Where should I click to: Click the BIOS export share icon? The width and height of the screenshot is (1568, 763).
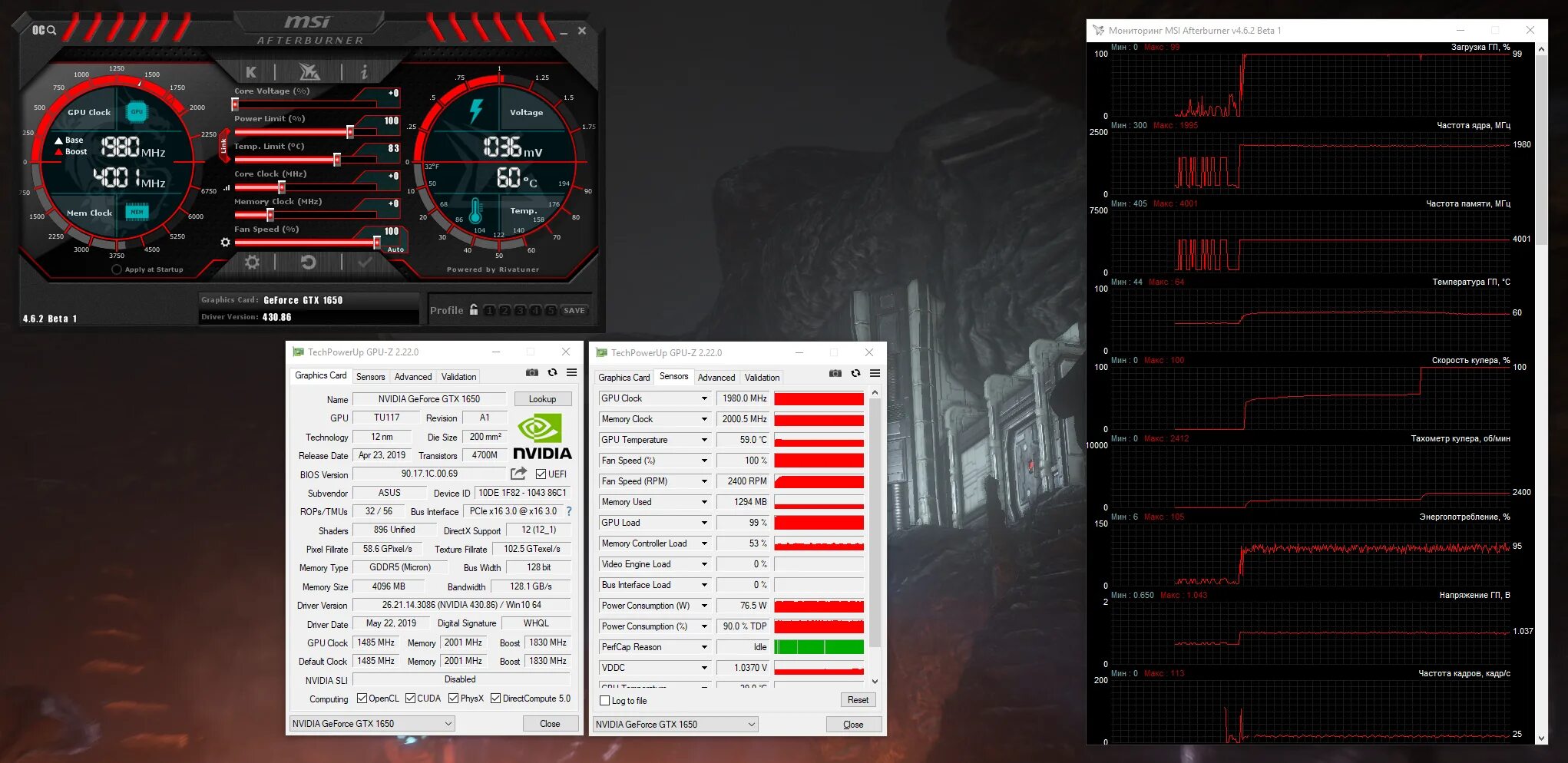point(519,474)
